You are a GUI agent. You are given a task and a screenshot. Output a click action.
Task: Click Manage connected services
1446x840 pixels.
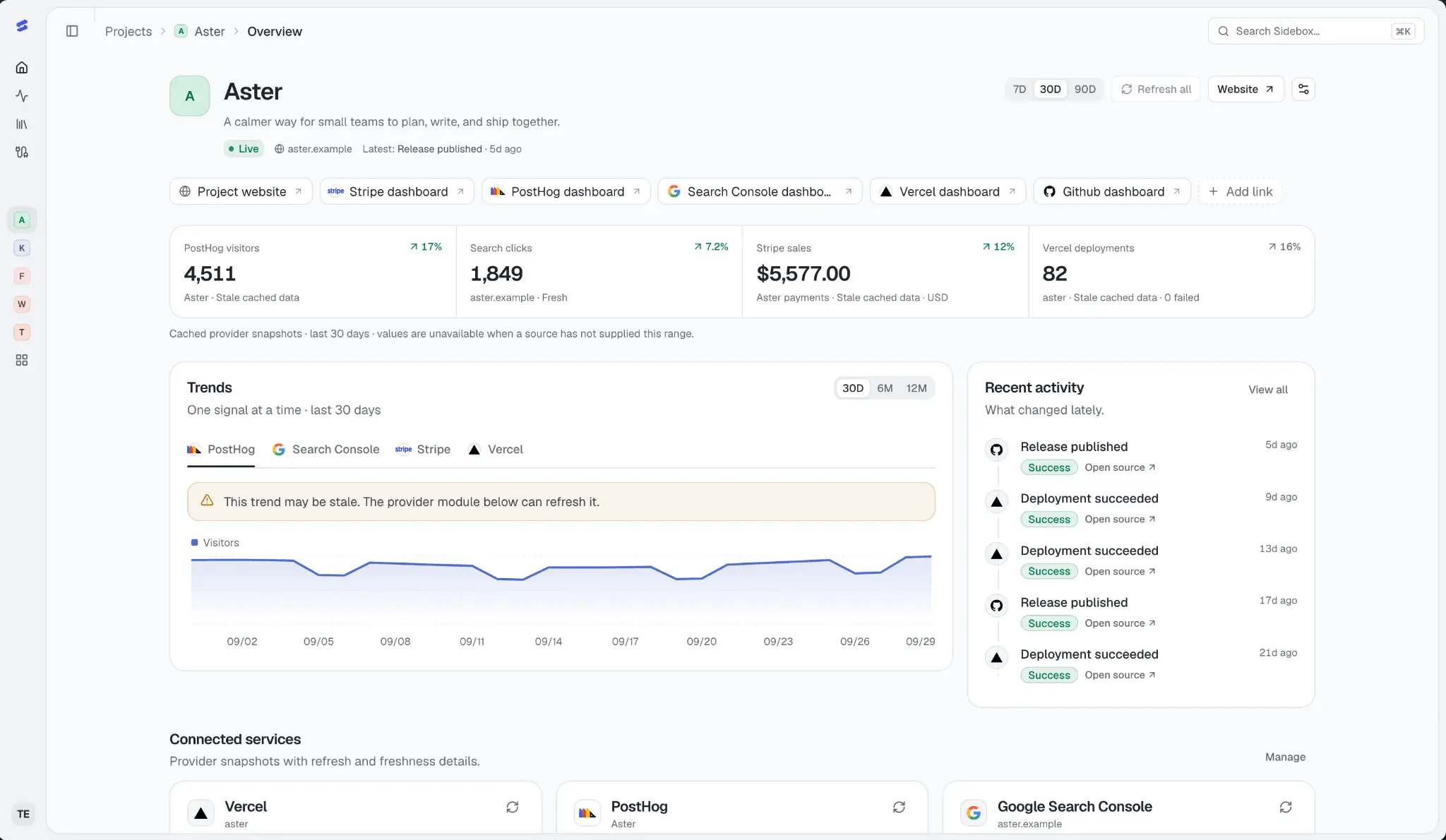point(1285,757)
